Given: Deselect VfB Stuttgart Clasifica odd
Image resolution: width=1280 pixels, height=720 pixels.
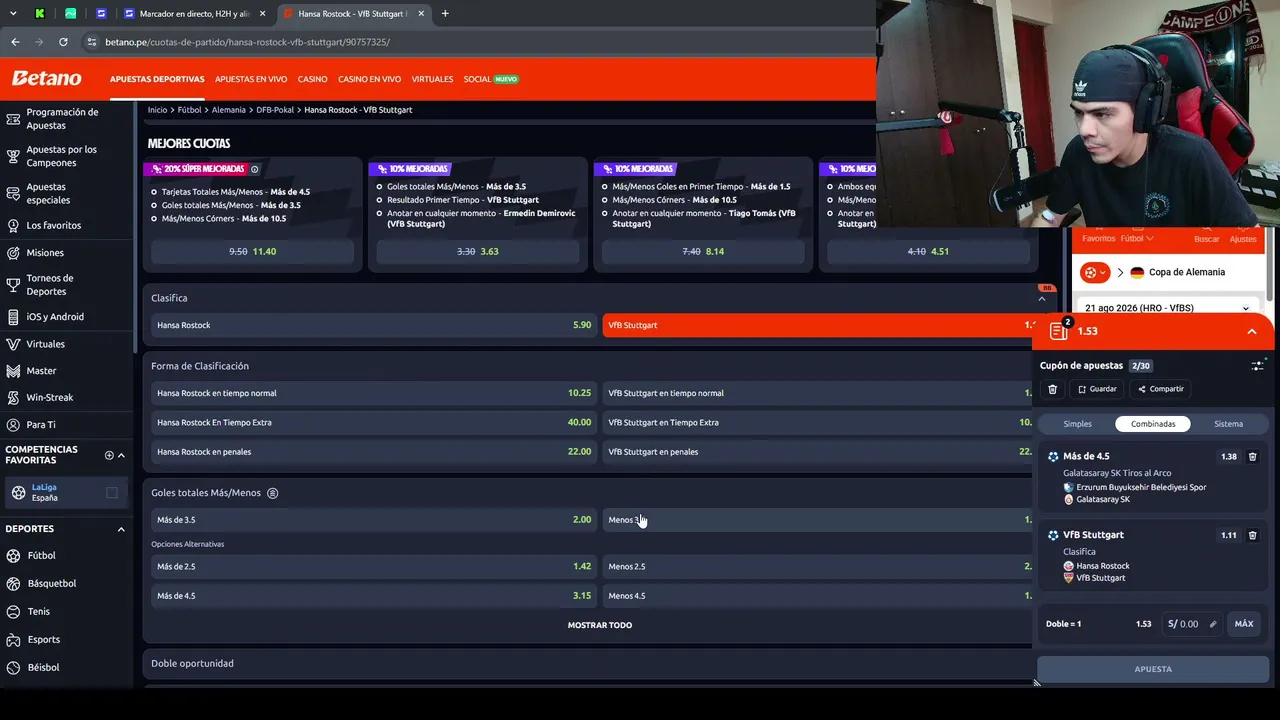Looking at the screenshot, I should pyautogui.click(x=818, y=325).
